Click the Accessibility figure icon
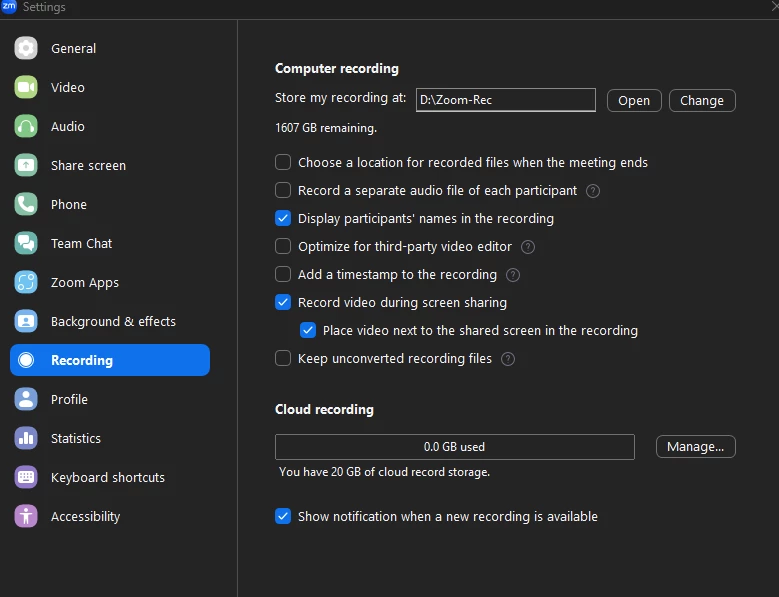Screen dimensions: 779x597 (x=26, y=516)
